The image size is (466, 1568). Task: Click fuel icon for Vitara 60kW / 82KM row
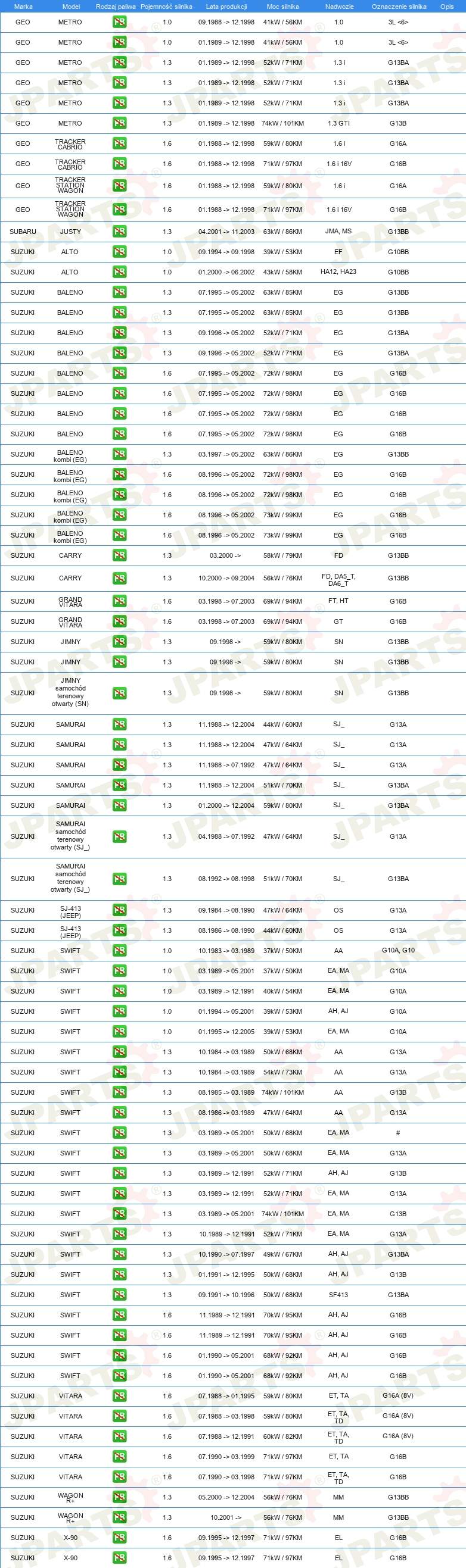pos(119,1436)
